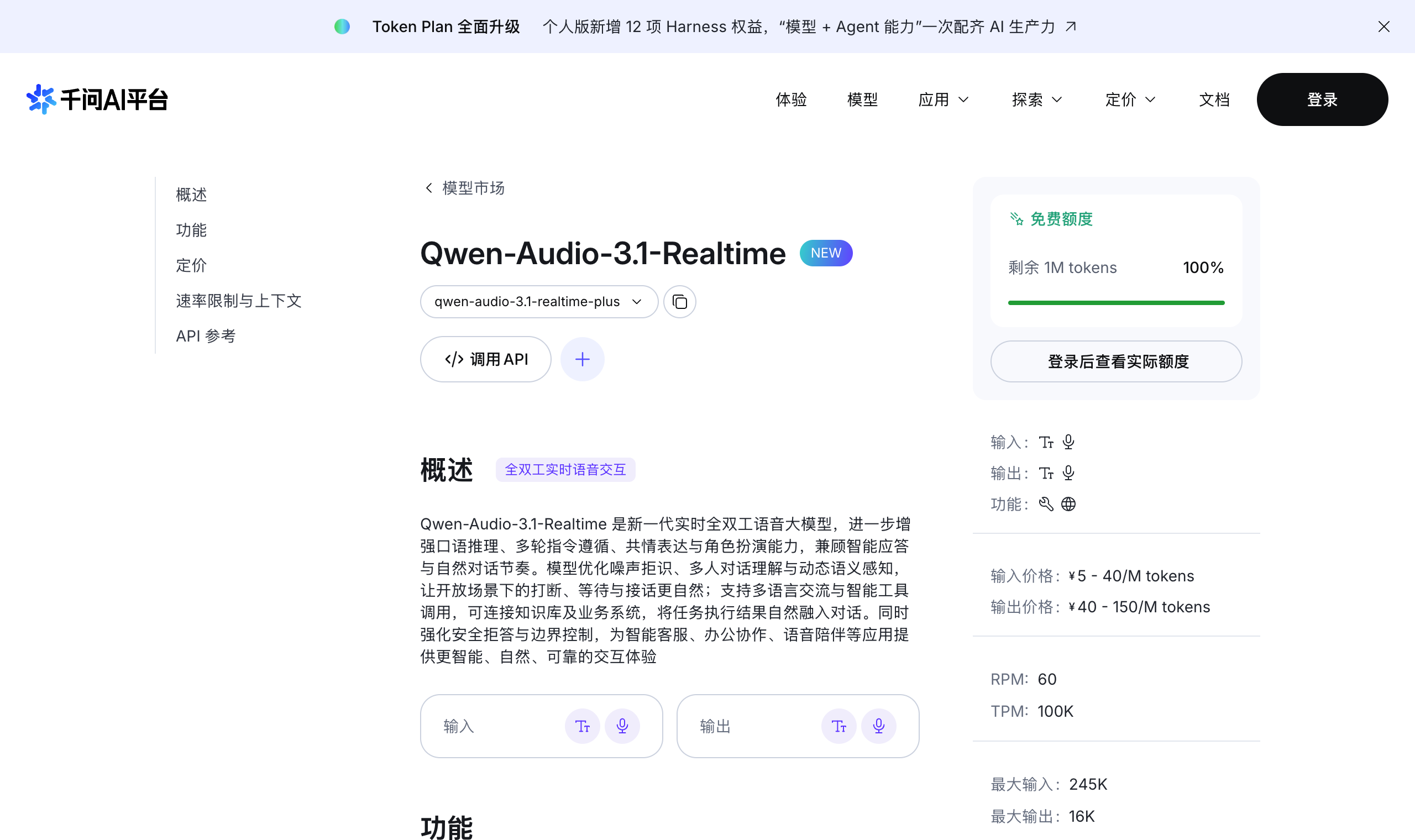Click text icon in the 输出 card
This screenshot has width=1415, height=840.
click(838, 726)
